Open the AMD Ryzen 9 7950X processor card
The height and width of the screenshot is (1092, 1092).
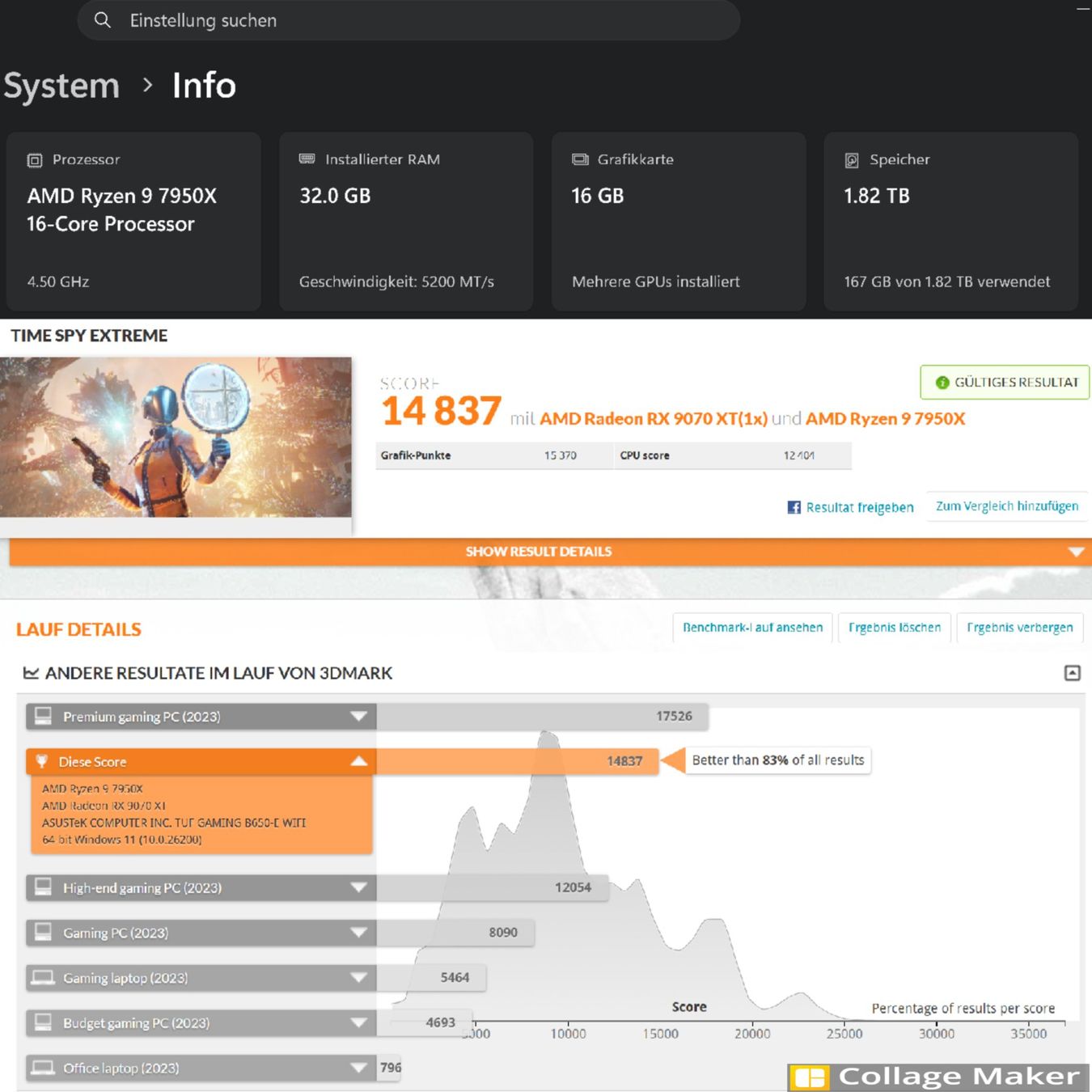[133, 222]
